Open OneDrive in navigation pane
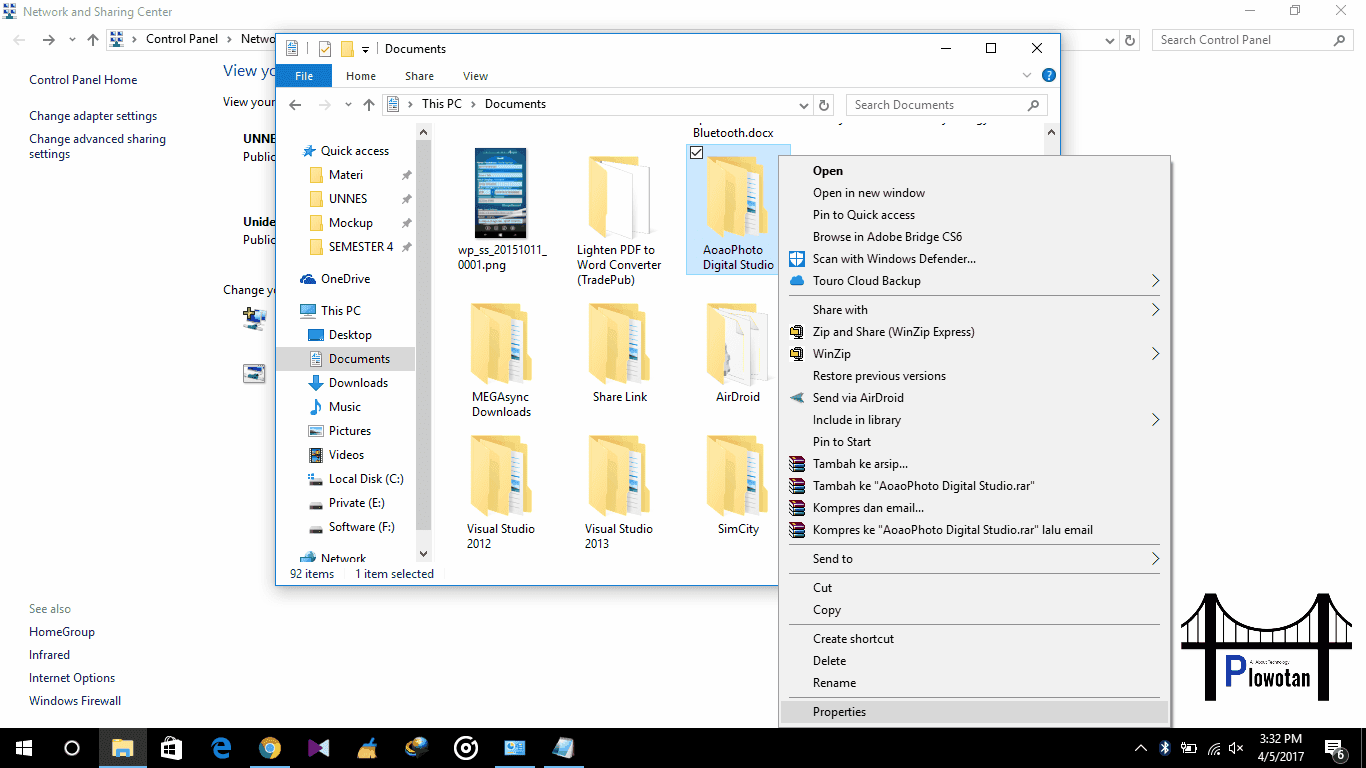Viewport: 1366px width, 768px height. [345, 279]
